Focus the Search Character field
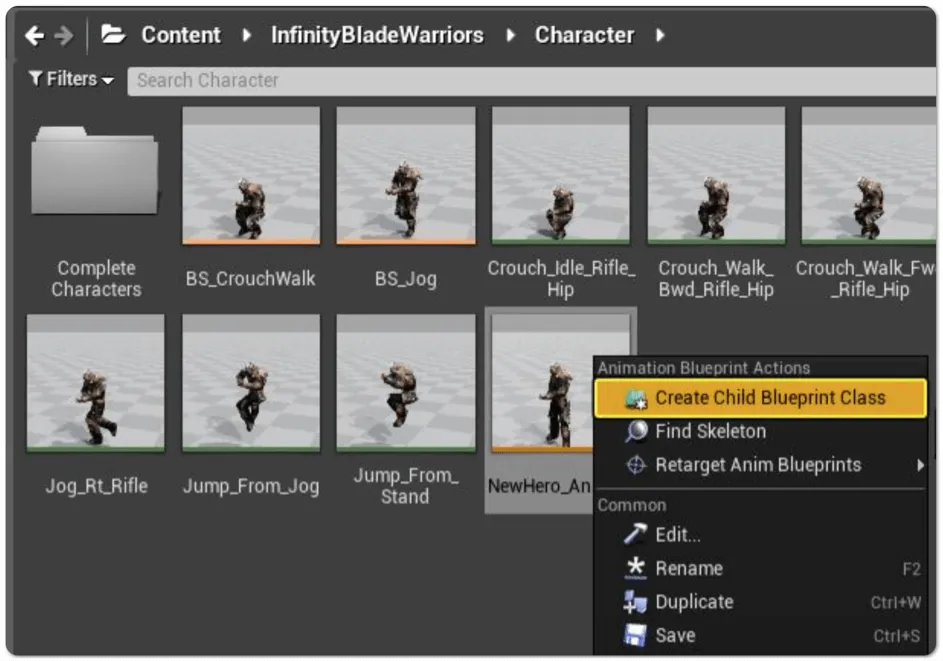 tap(532, 81)
